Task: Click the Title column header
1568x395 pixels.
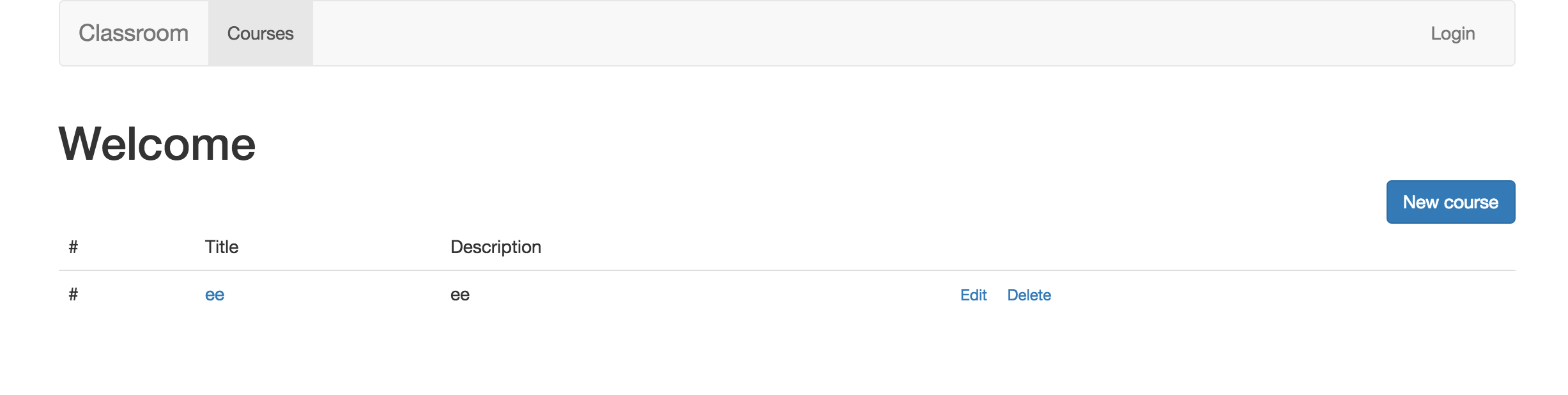Action: (222, 247)
